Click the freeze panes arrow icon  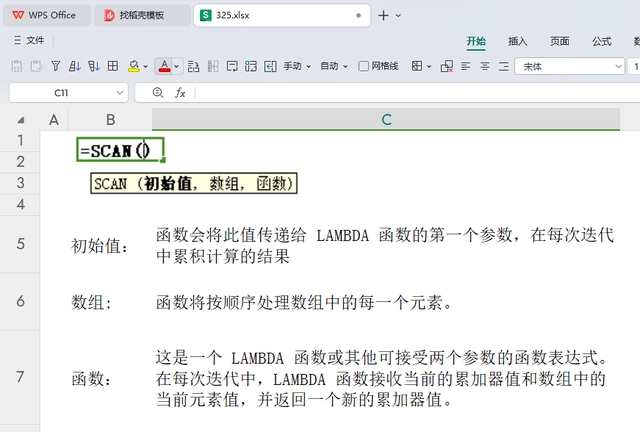270,66
